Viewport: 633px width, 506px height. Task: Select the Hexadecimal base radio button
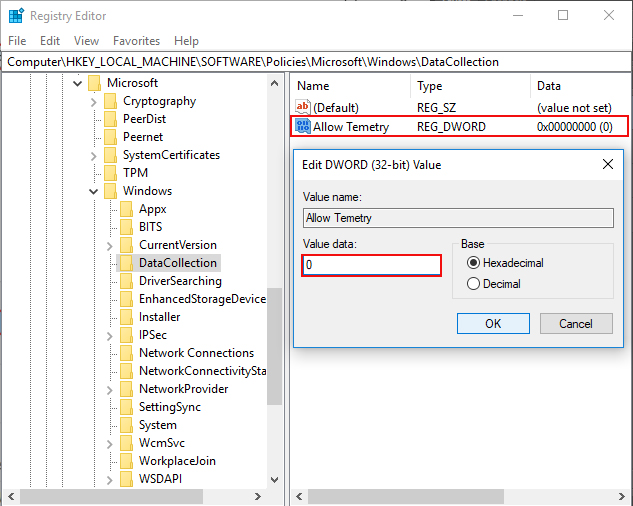[x=473, y=263]
